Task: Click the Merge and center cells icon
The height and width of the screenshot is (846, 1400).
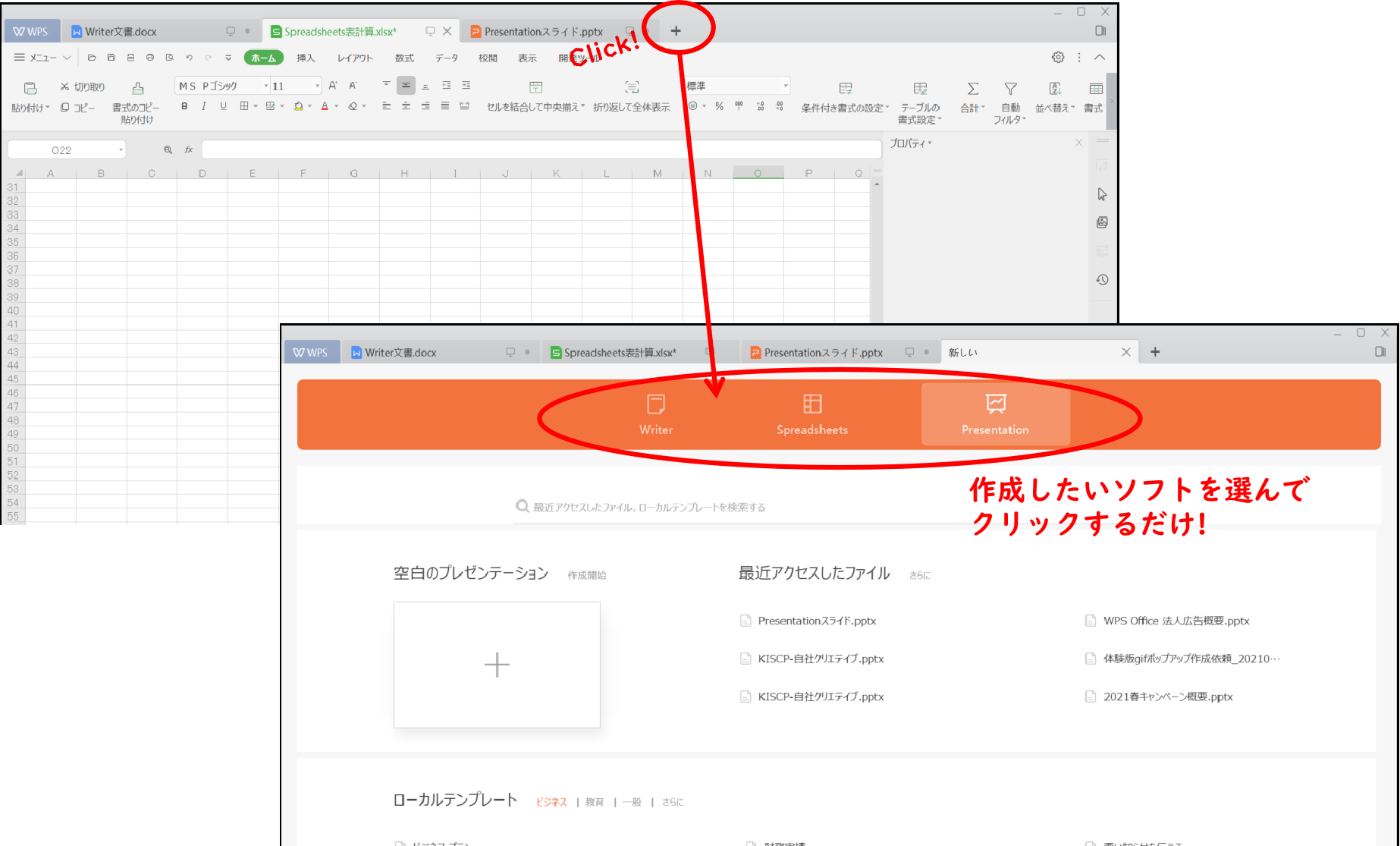Action: pos(536,87)
